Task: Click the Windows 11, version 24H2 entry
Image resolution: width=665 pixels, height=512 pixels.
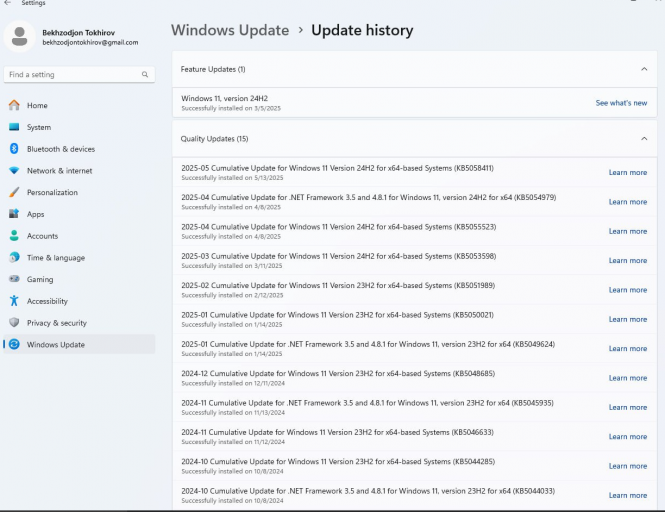Action: pyautogui.click(x=414, y=103)
